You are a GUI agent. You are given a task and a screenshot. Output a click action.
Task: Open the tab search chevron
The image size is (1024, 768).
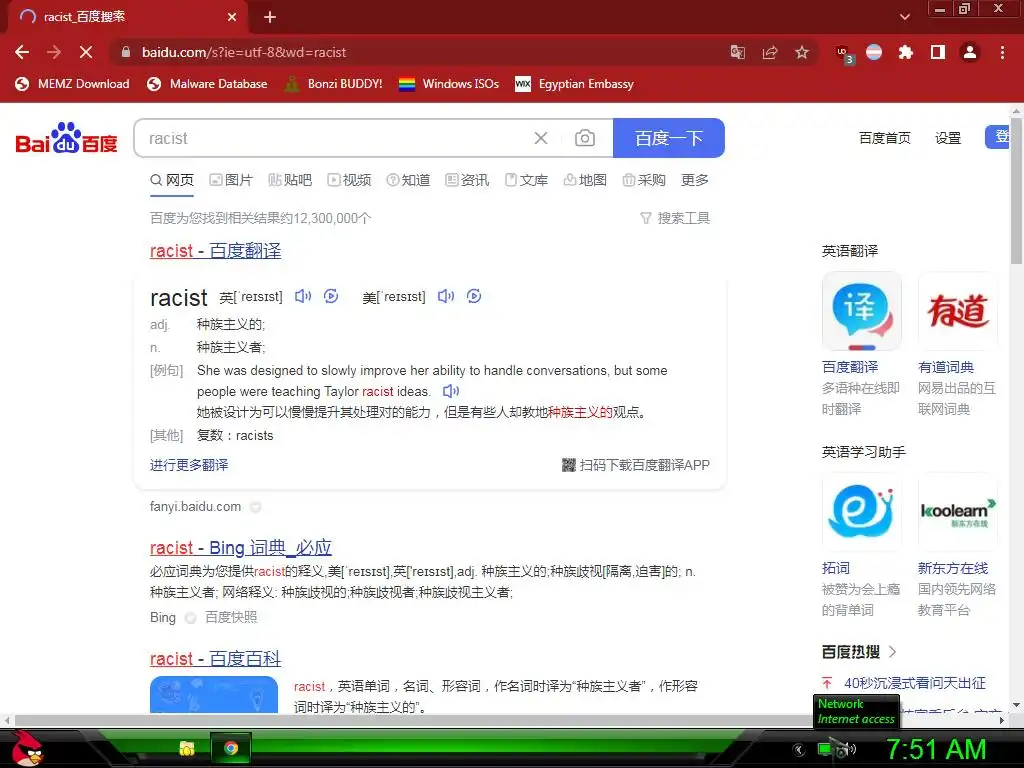click(904, 17)
